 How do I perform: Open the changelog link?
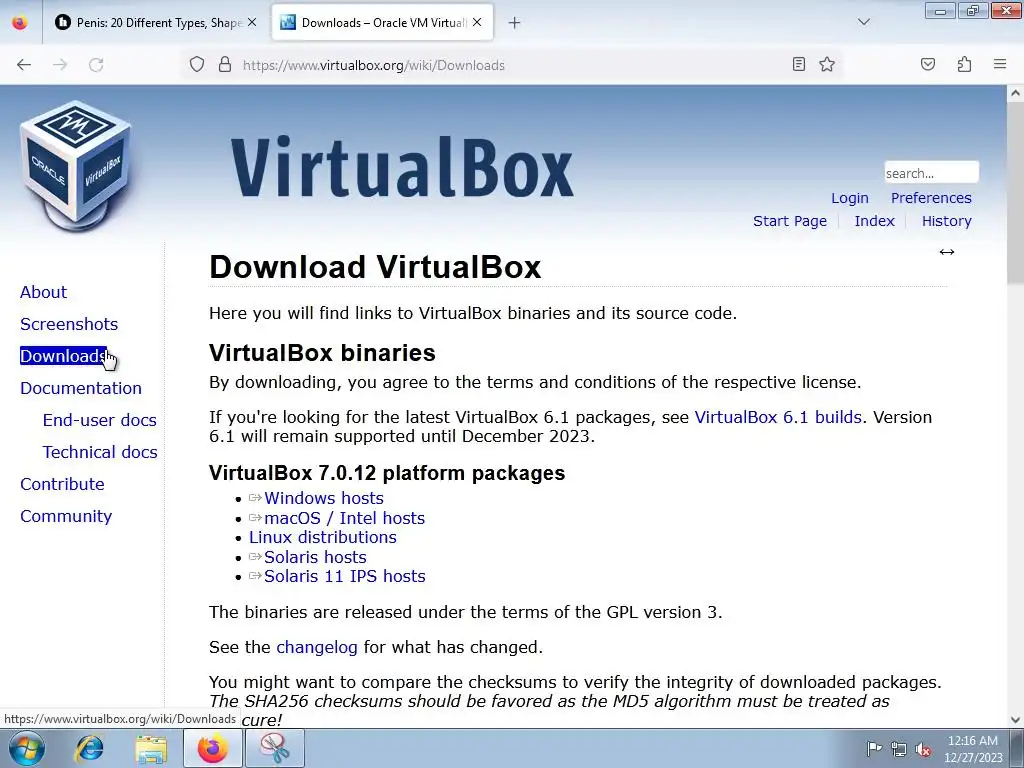tap(317, 647)
